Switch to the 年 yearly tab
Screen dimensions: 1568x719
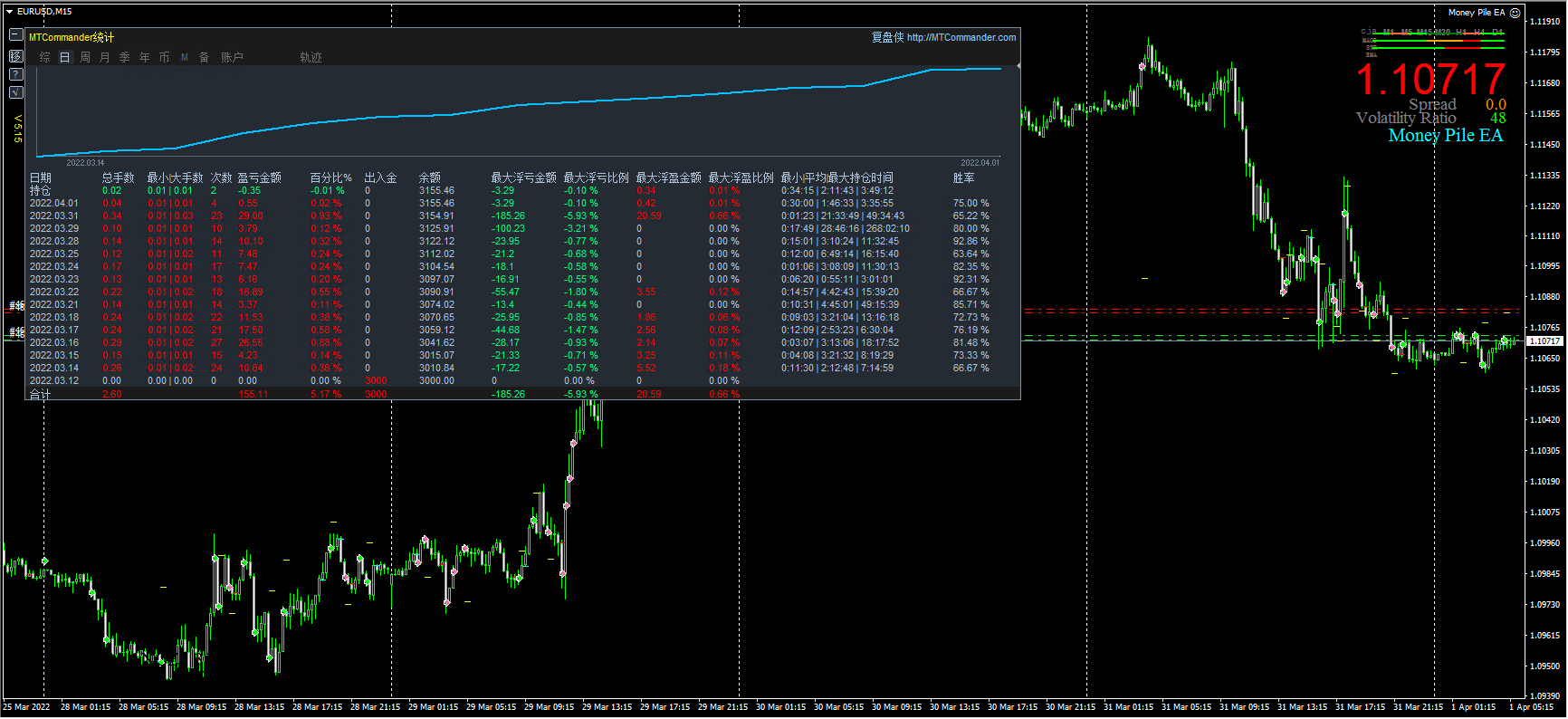pyautogui.click(x=145, y=57)
